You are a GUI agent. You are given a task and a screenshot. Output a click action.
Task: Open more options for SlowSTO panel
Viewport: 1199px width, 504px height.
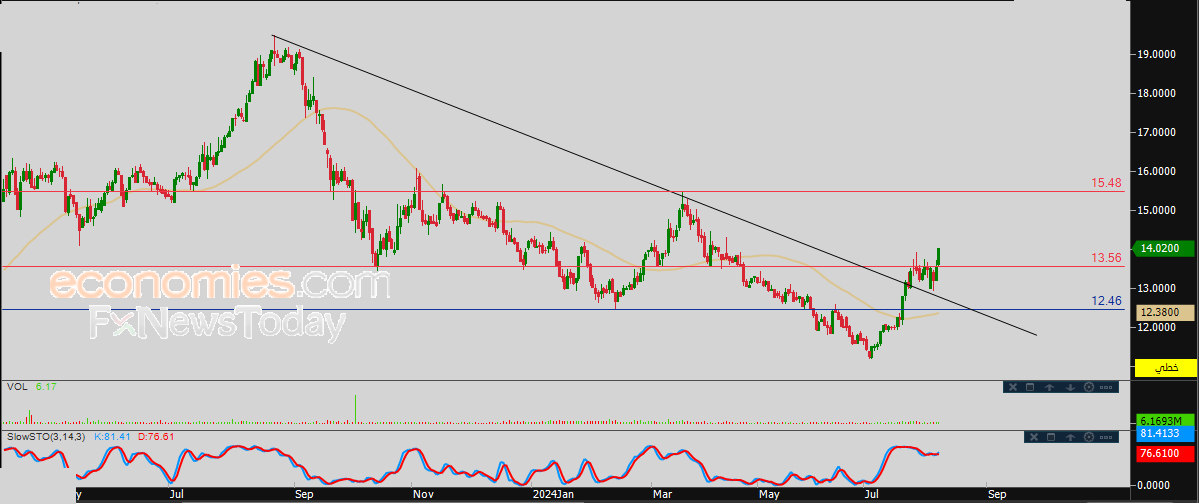click(x=1106, y=437)
